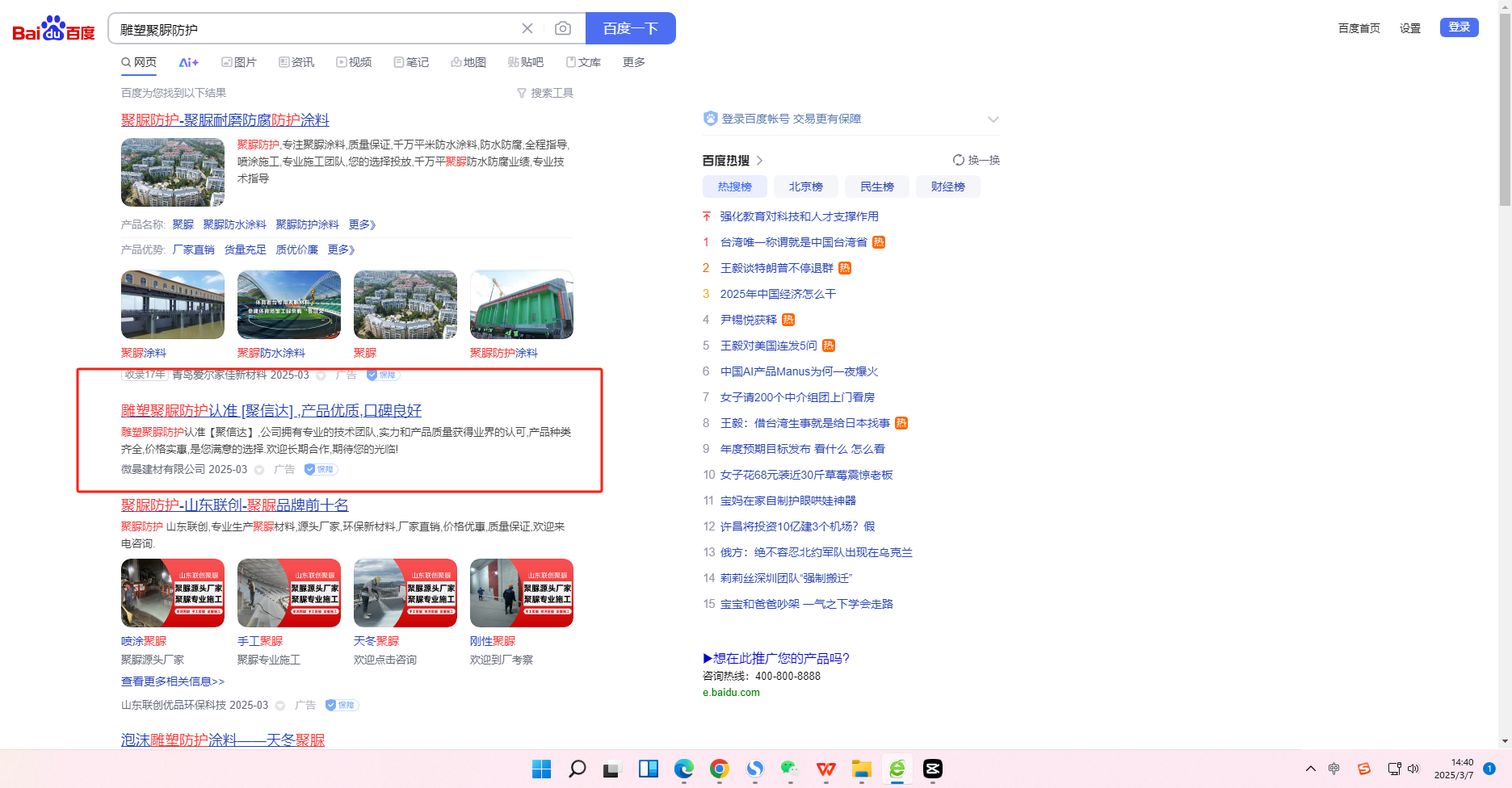Switch to 资讯 search tab
The height and width of the screenshot is (788, 1512).
point(296,62)
